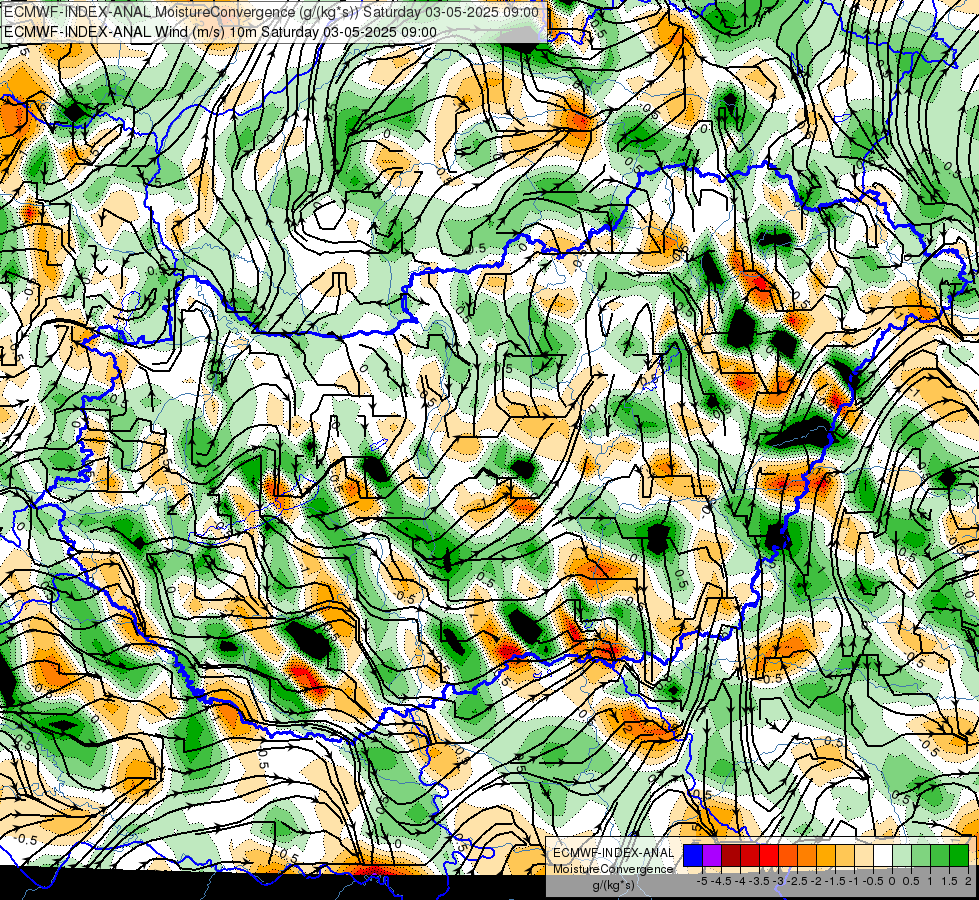Pick the legend swatch between -3 and -2.5

click(788, 856)
